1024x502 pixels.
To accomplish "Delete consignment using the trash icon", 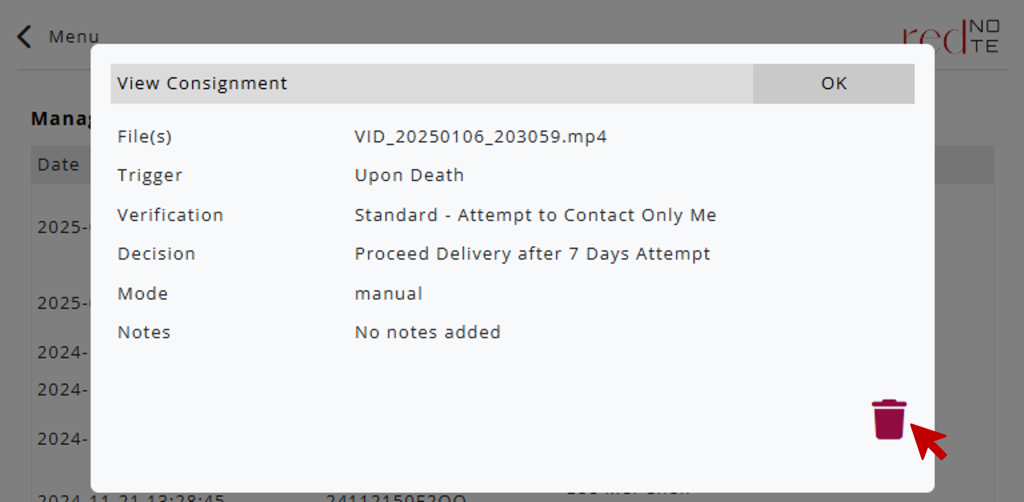I will (889, 419).
